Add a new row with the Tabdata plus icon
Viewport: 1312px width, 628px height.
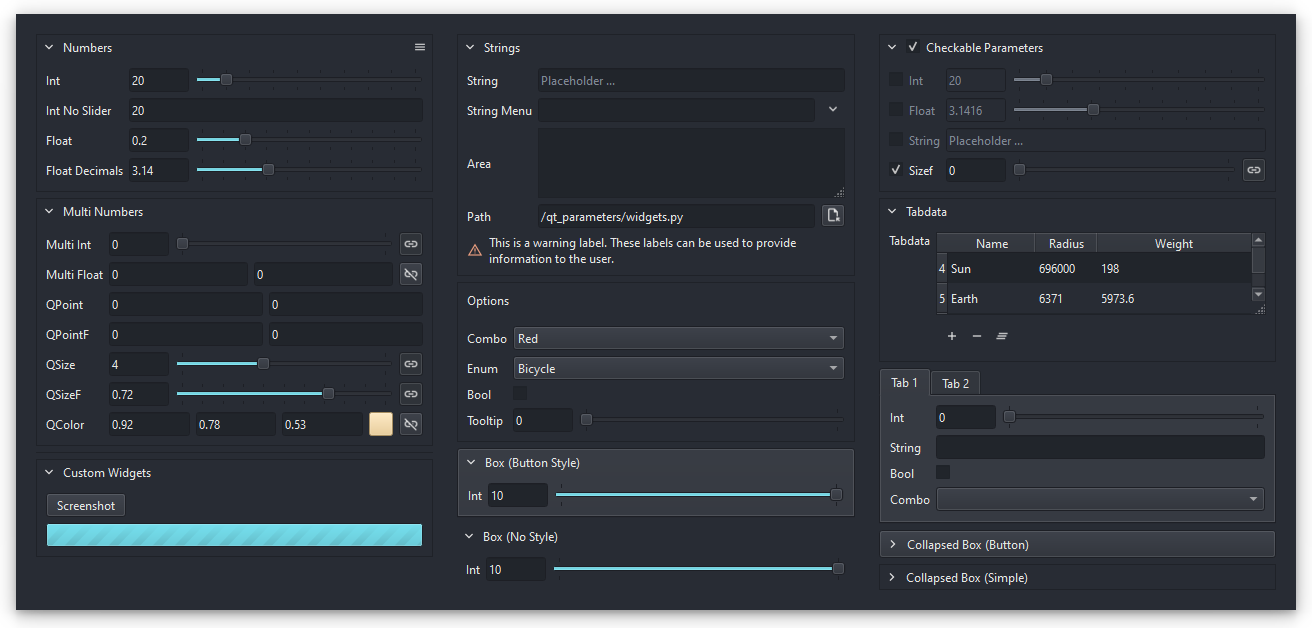tap(951, 336)
